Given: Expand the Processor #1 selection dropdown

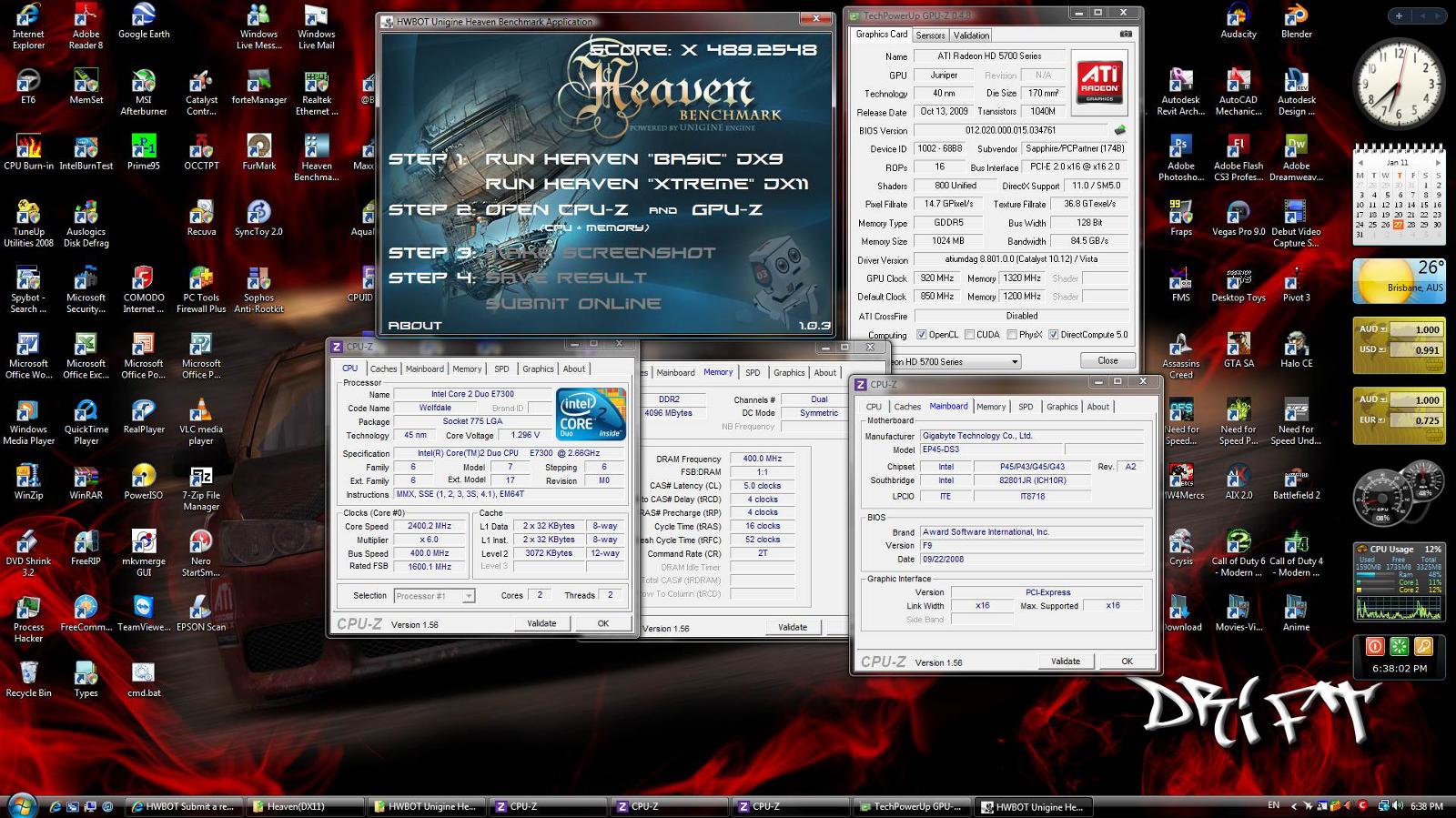Looking at the screenshot, I should (x=469, y=596).
